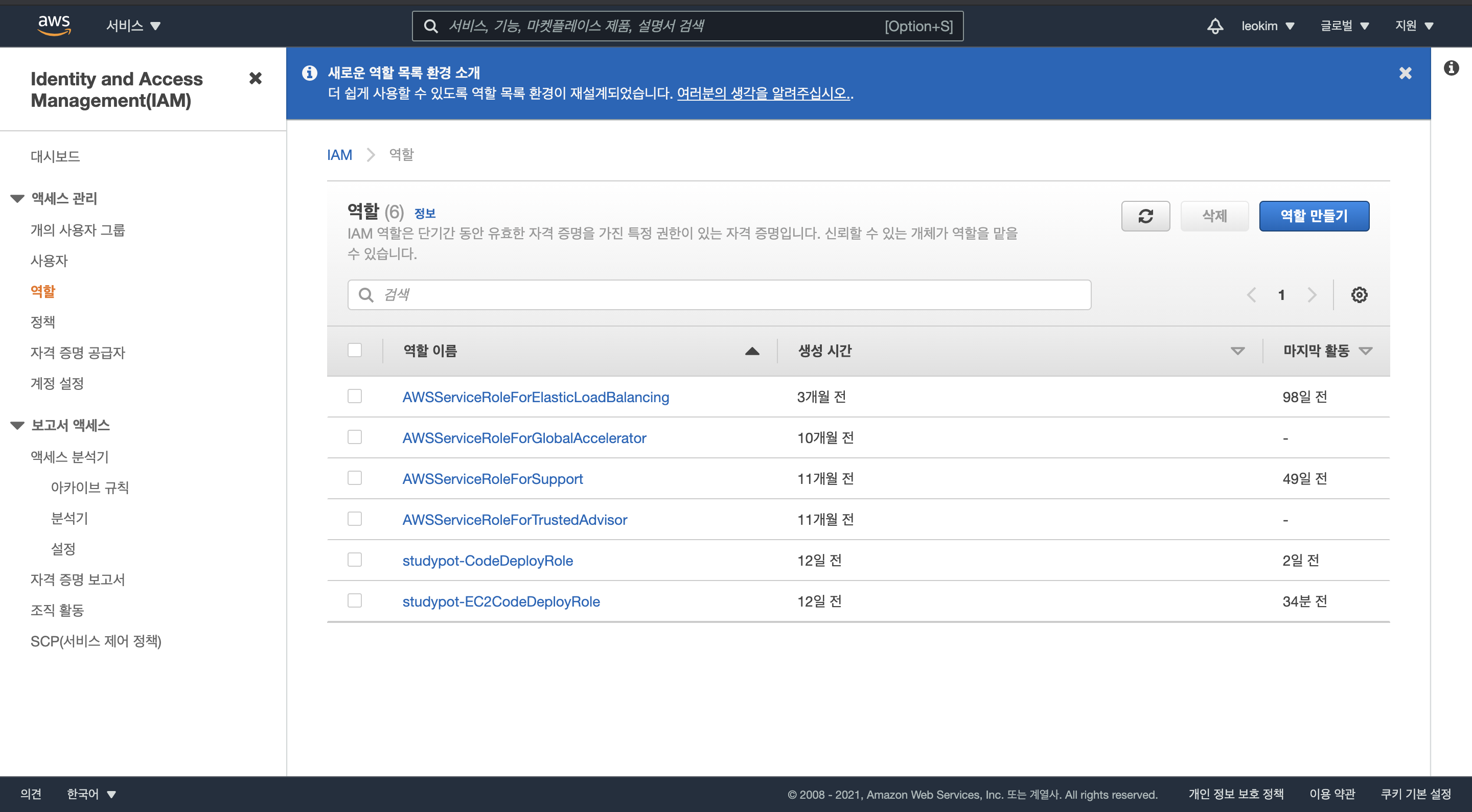Open 설정 under 액세스 분석기

point(63,549)
